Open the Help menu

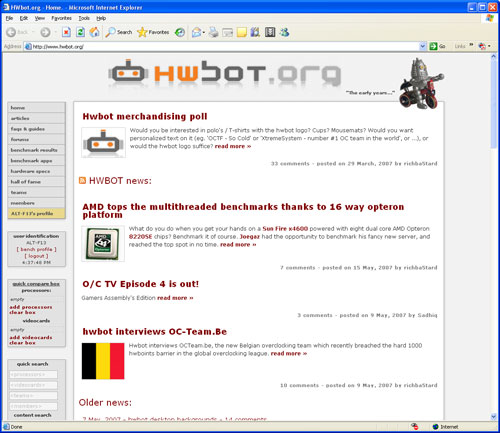pos(101,18)
